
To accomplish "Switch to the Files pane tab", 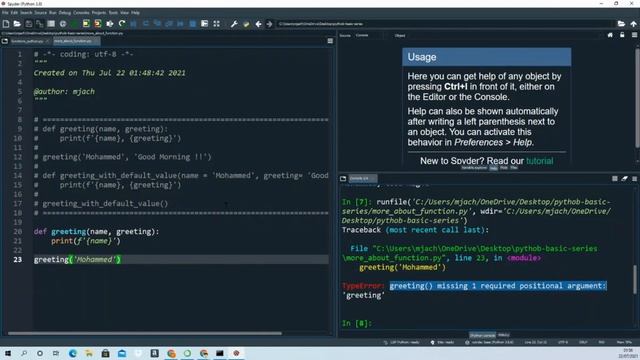I will (514, 168).
